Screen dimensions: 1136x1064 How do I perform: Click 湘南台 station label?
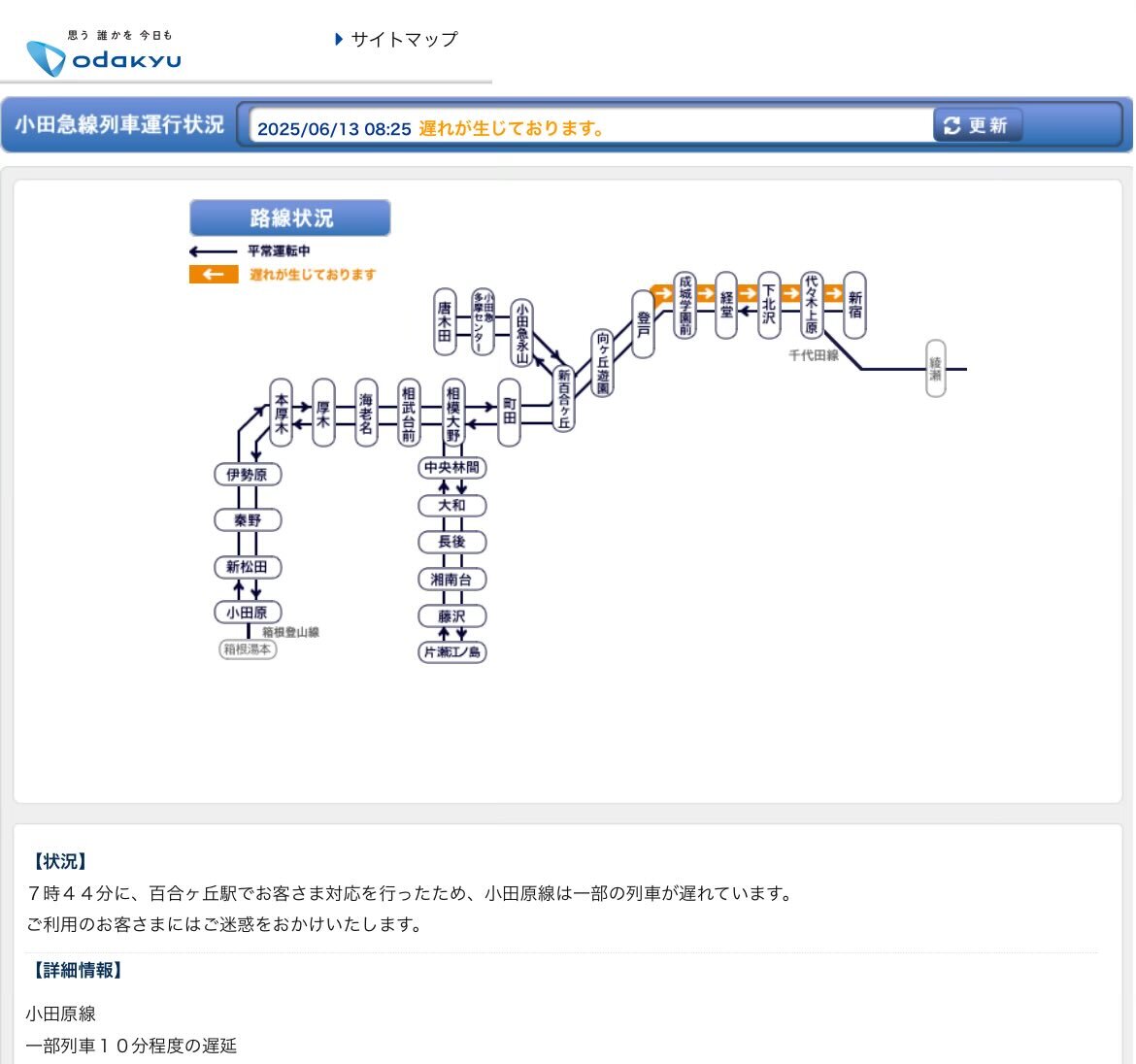452,580
